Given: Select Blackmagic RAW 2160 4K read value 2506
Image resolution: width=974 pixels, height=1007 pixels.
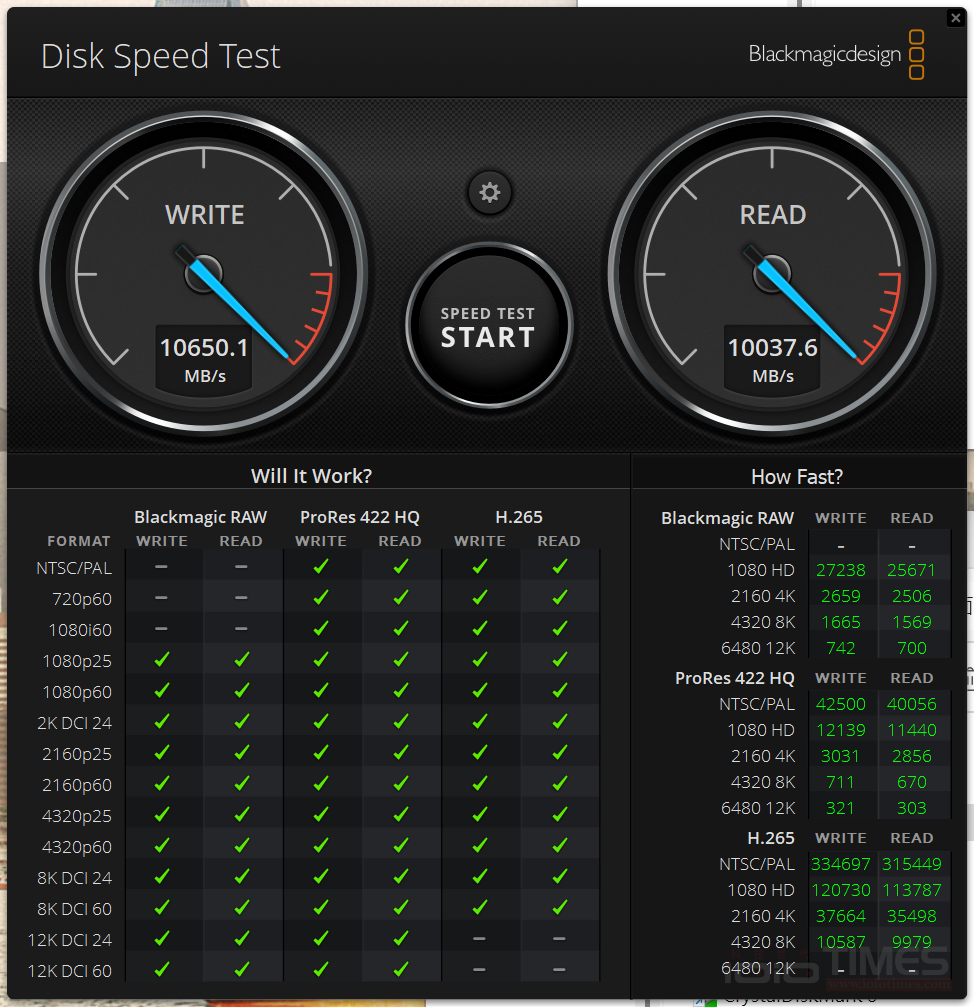Looking at the screenshot, I should tap(912, 596).
